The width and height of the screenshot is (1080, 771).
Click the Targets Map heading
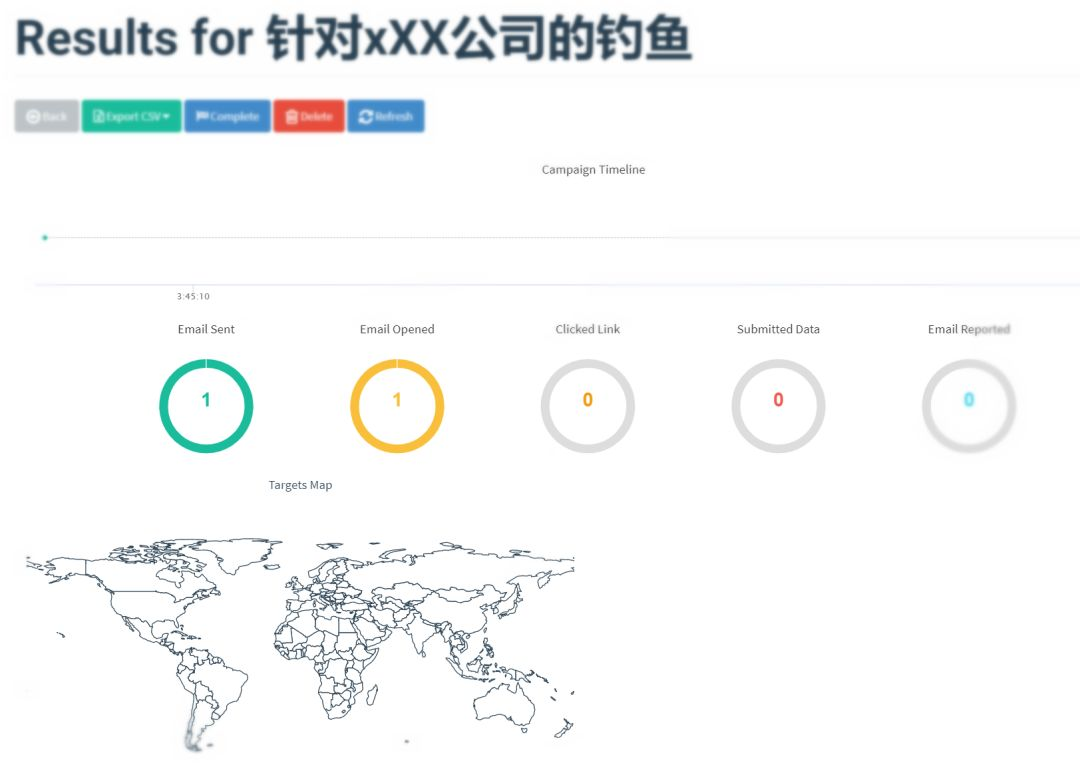tap(300, 485)
